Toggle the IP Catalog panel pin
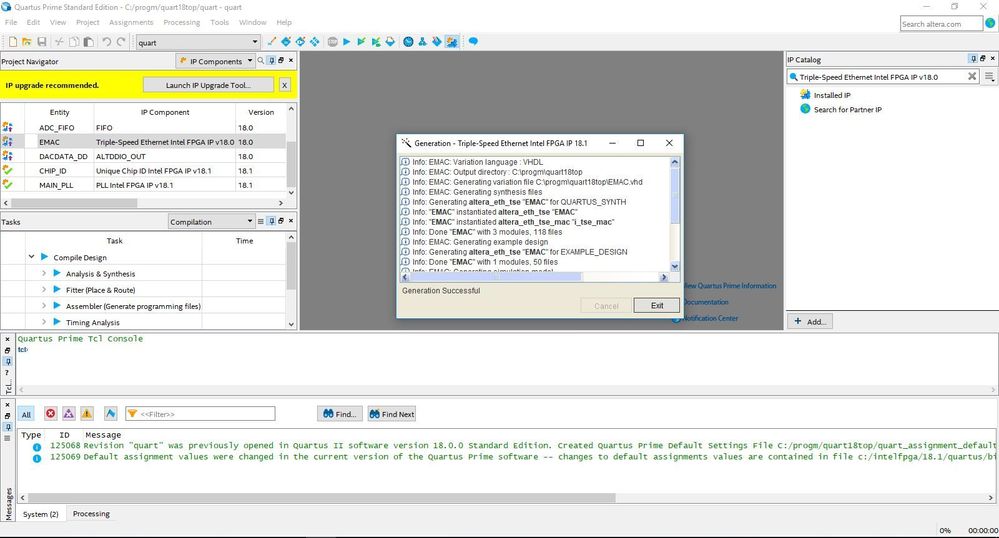 pos(973,60)
